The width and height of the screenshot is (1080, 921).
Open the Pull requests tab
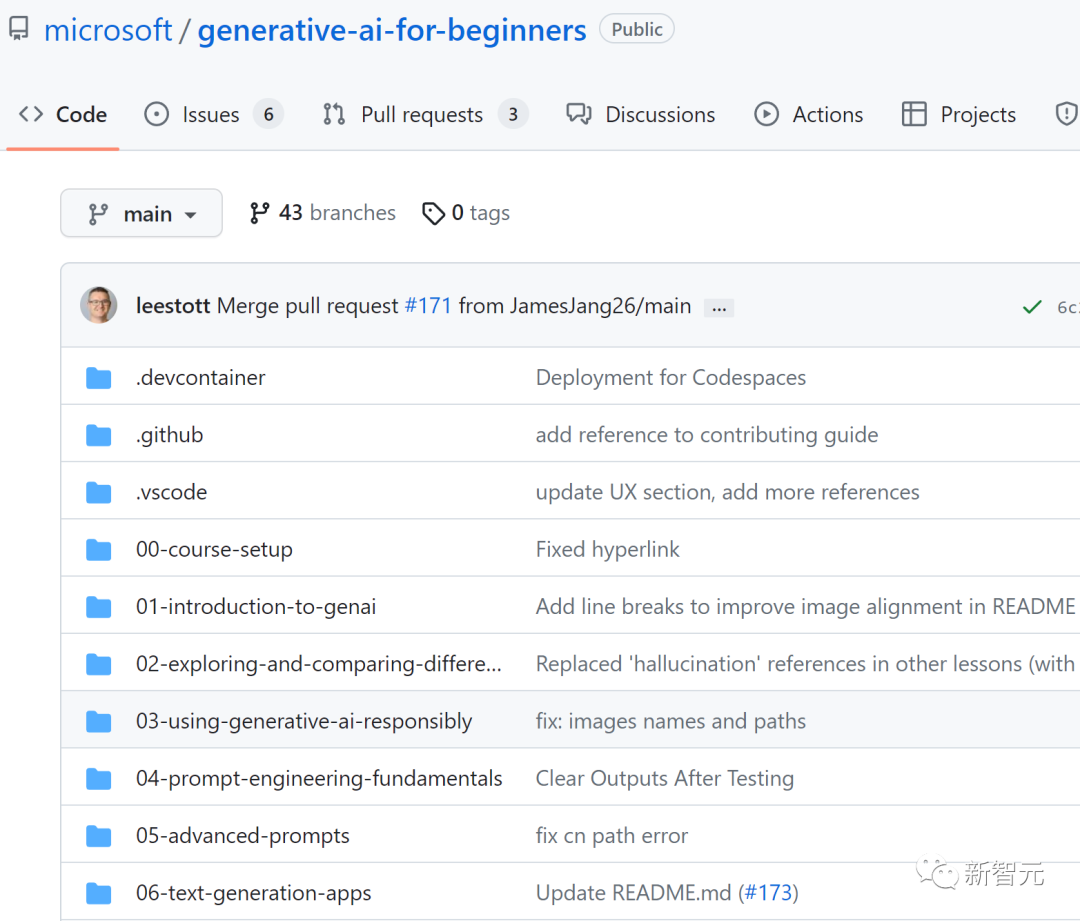(423, 115)
